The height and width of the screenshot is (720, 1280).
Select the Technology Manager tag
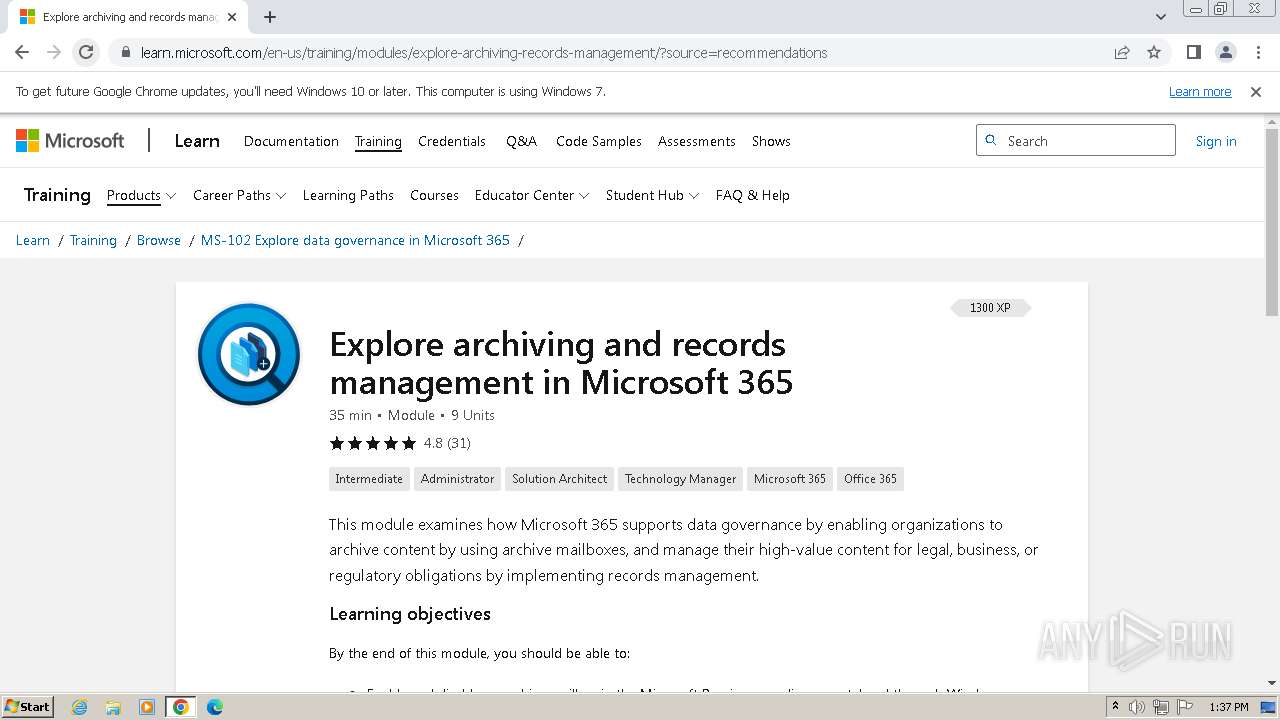point(680,479)
